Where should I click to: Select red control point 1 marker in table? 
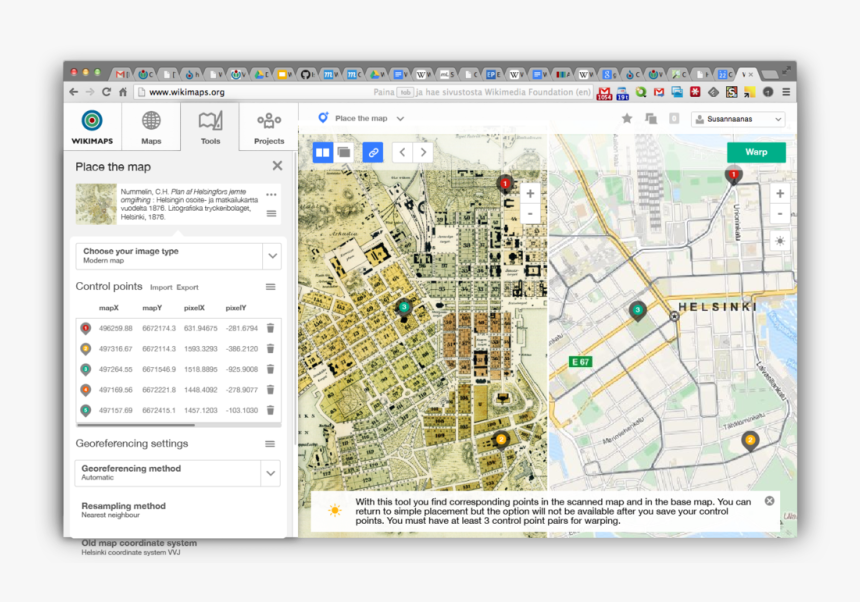[86, 328]
